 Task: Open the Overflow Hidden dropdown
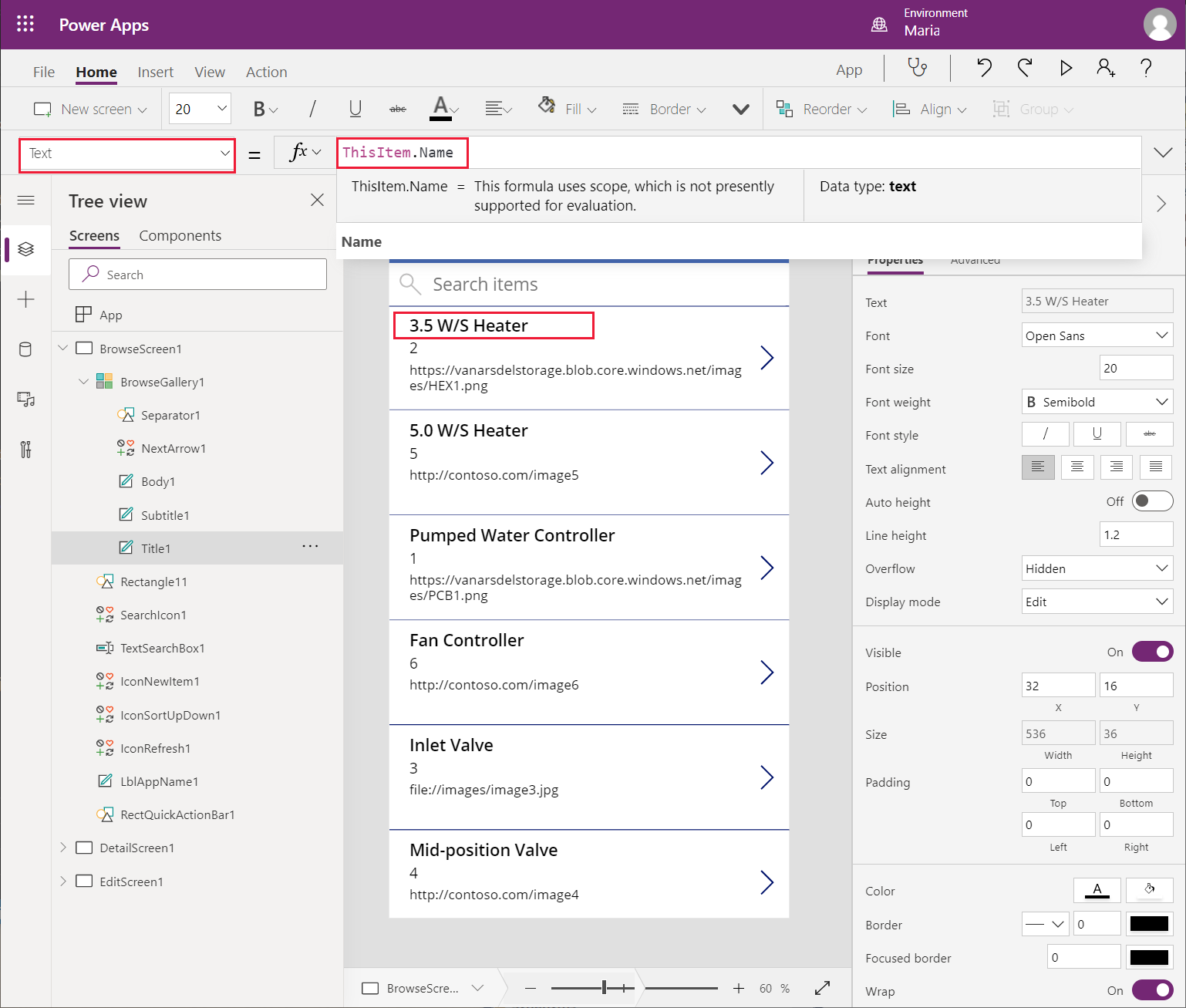coord(1097,568)
